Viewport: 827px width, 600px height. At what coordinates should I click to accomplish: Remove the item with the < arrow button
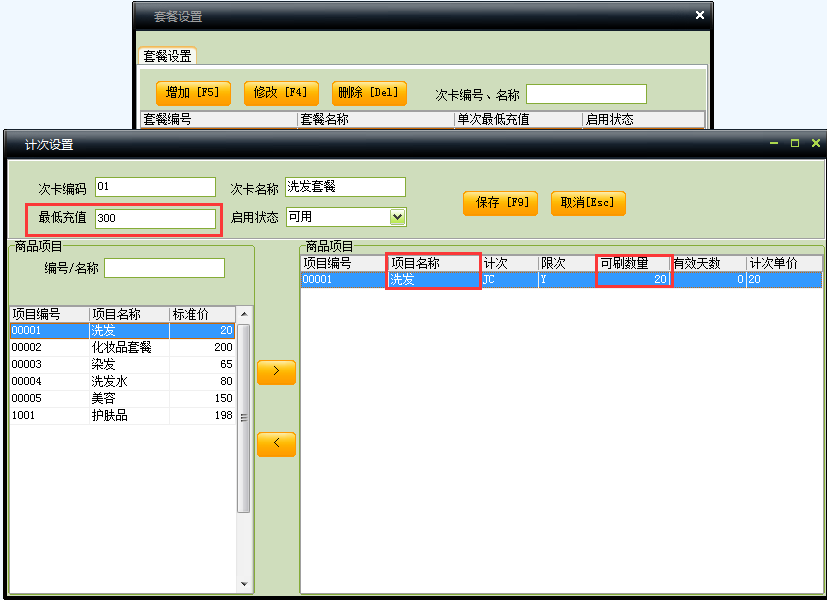pos(276,444)
